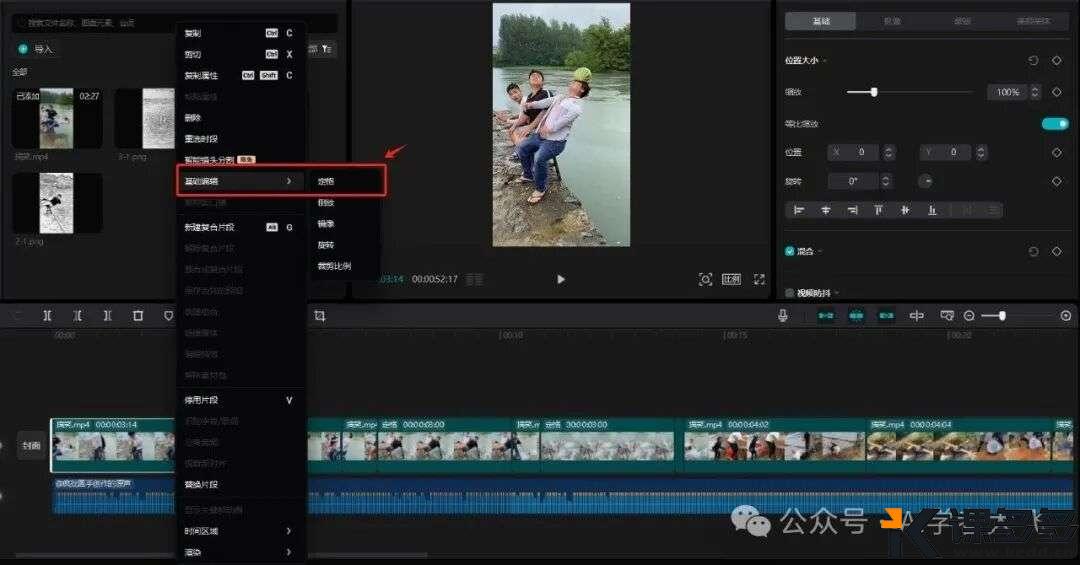Enable the 视频防抖 (stabilization) checkbox
1080x565 pixels.
pyautogui.click(x=790, y=293)
